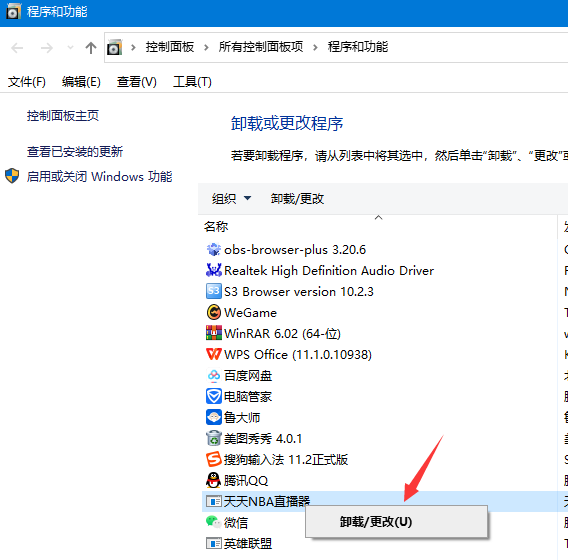568x560 pixels.
Task: Go forward with the right arrow
Action: (47, 48)
